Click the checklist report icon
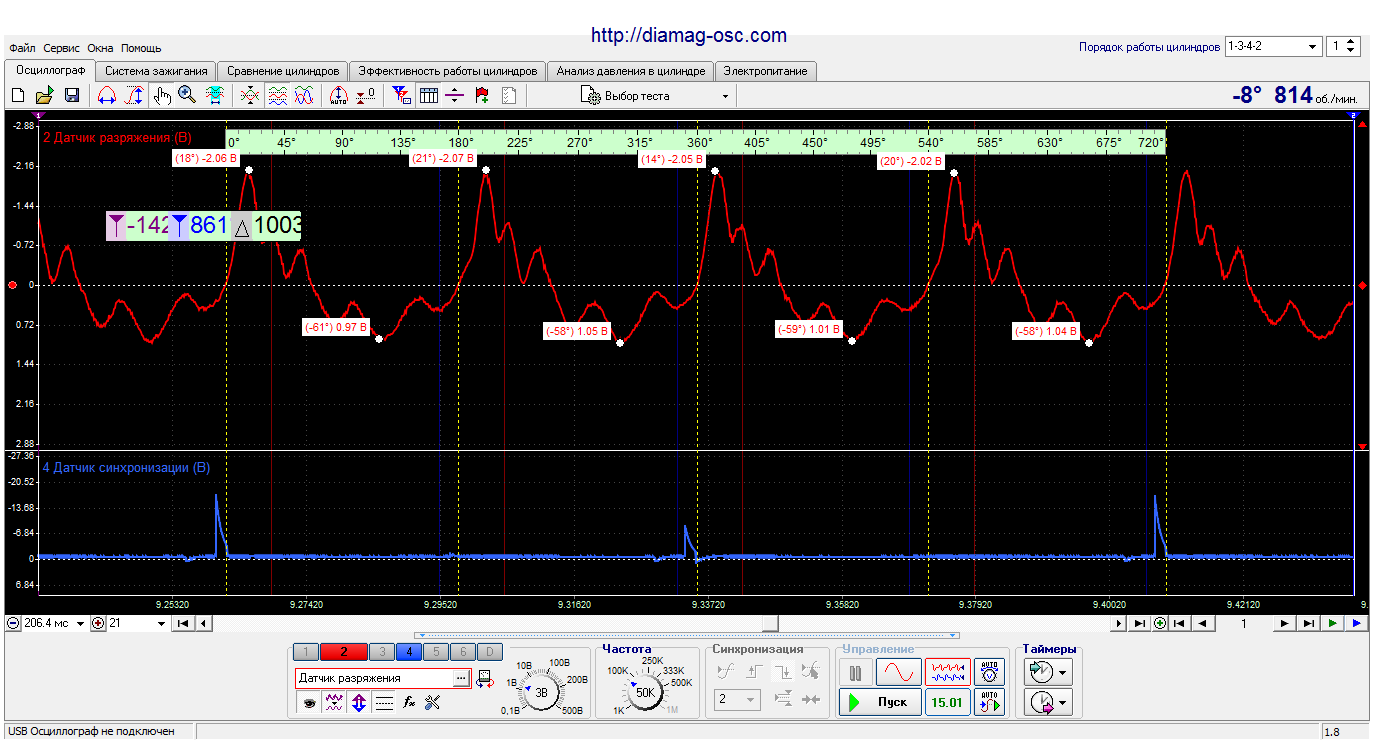 tap(508, 96)
